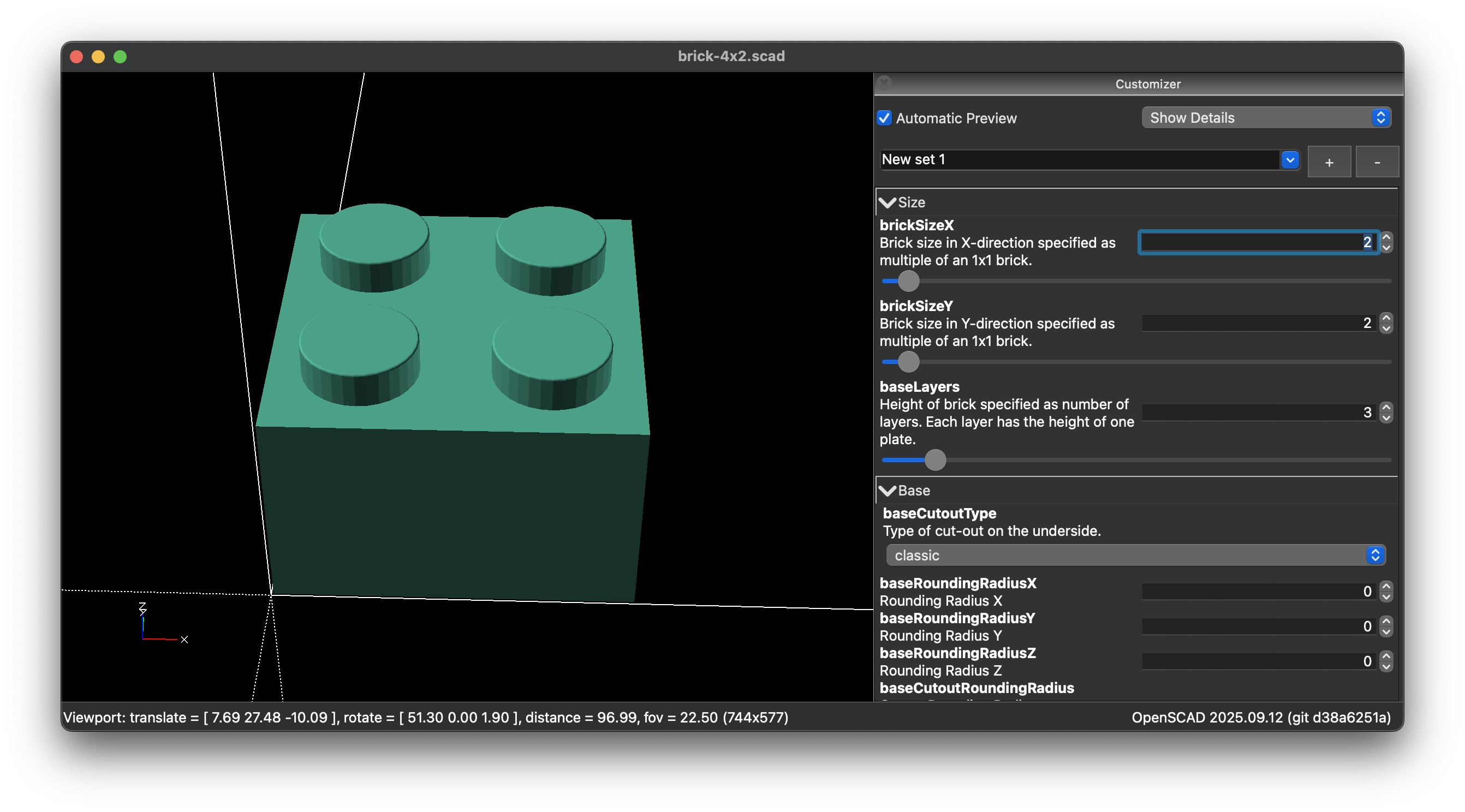
Task: Disable the Automatic Preview checkbox
Action: coord(884,118)
